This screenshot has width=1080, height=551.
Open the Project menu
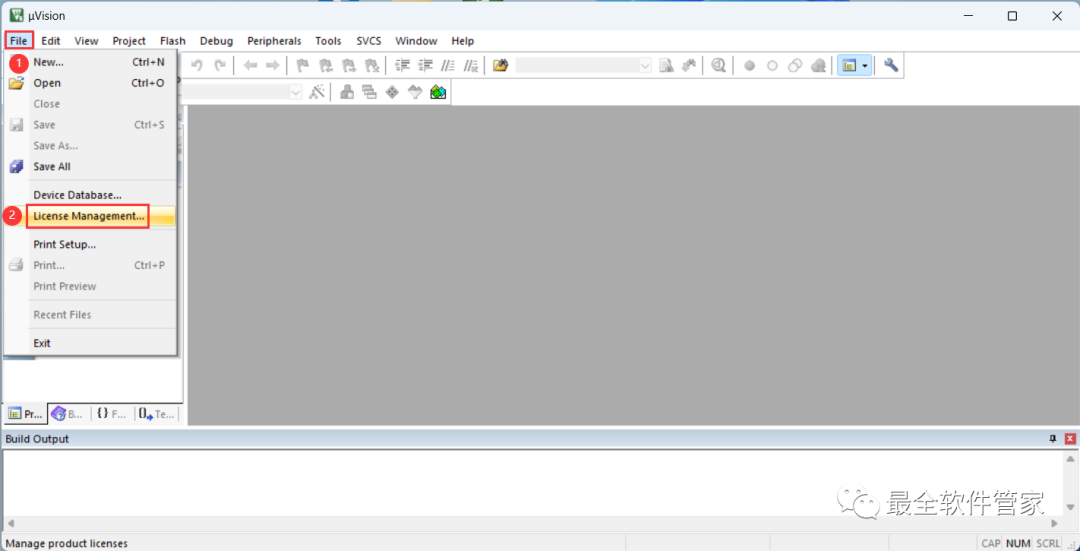[129, 41]
